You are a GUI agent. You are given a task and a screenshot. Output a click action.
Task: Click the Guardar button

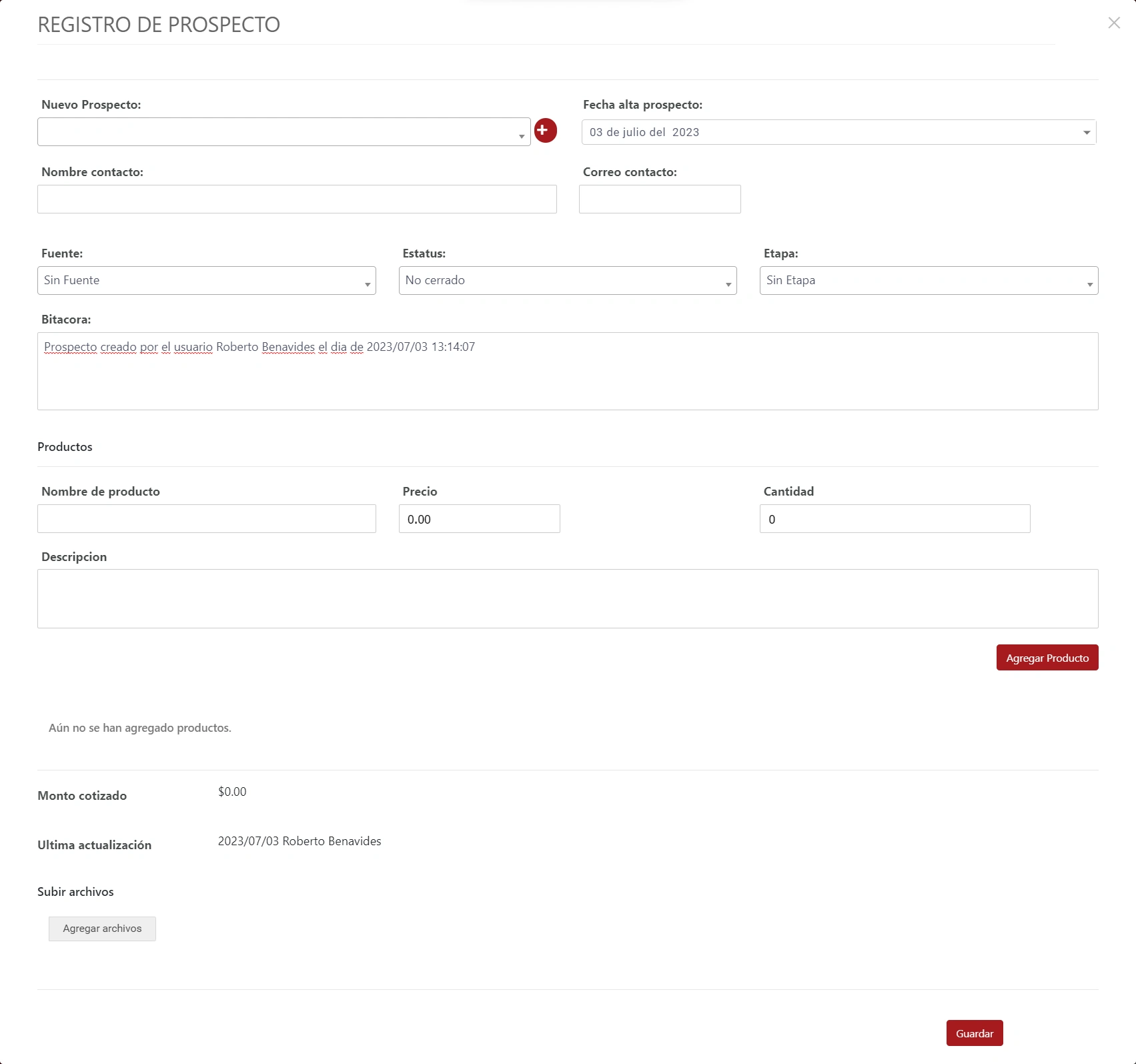click(x=974, y=1033)
